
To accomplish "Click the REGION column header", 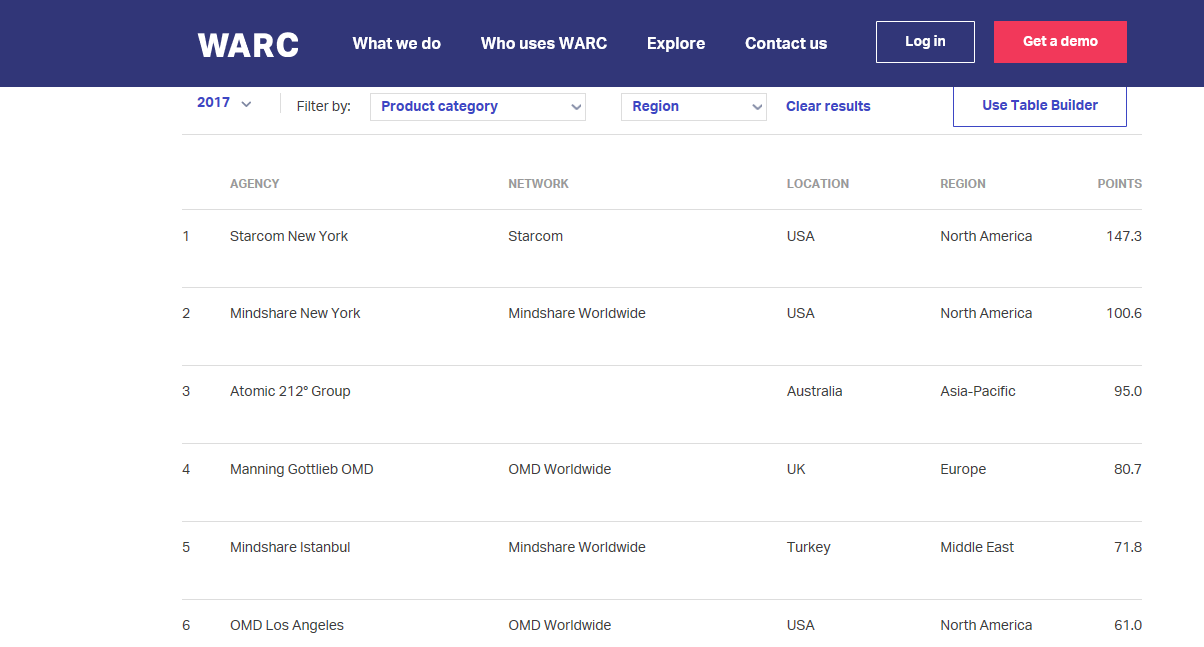I will (x=963, y=184).
